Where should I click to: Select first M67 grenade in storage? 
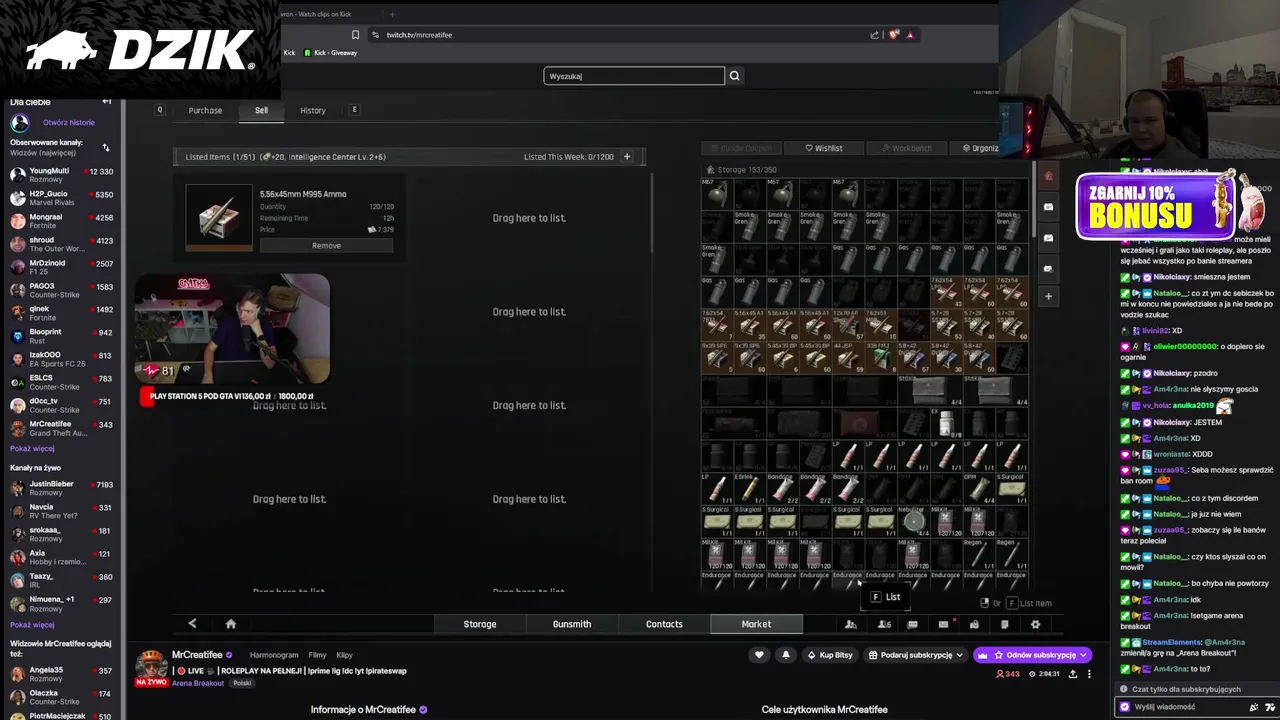716,194
